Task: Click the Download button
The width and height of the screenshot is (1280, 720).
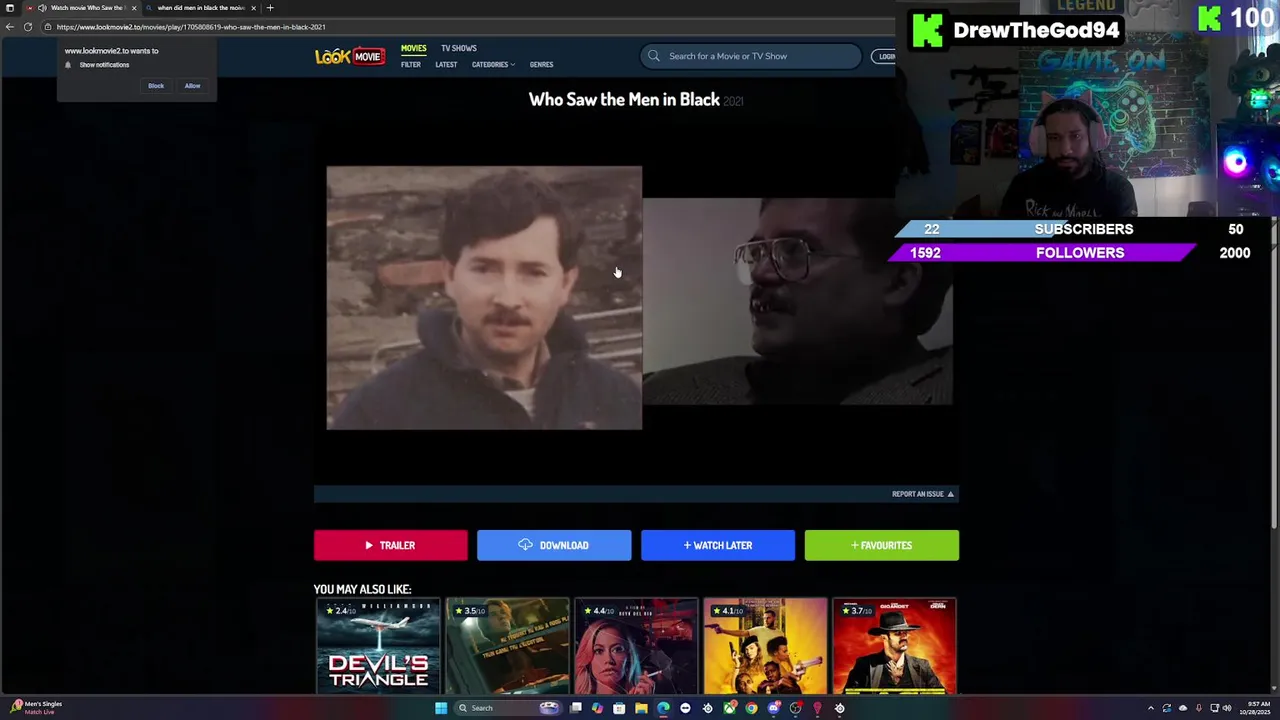Action: click(554, 545)
